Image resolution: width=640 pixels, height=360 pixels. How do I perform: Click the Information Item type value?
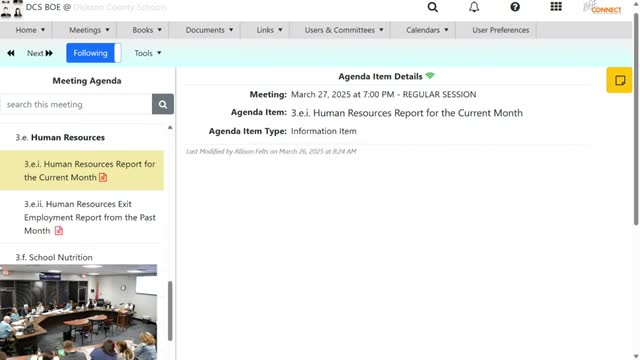pyautogui.click(x=324, y=131)
